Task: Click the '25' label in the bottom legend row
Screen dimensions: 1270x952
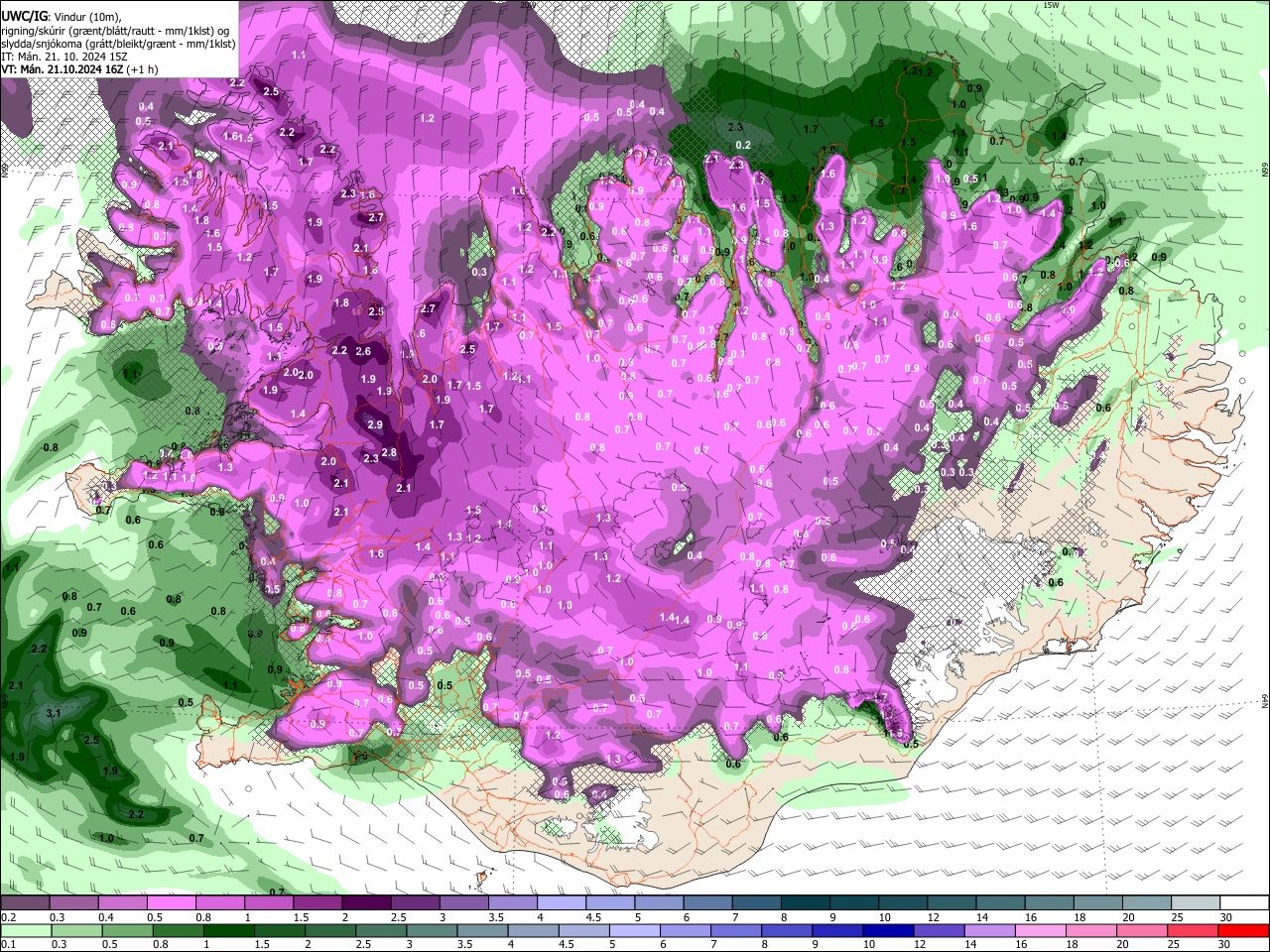Action: (x=1174, y=945)
